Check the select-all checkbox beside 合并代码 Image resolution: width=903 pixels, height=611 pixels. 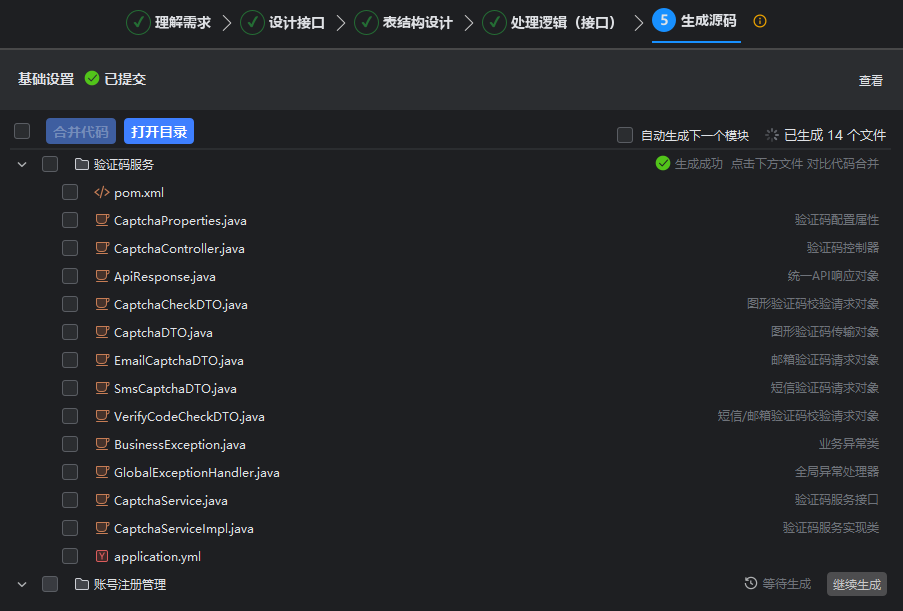pyautogui.click(x=22, y=131)
